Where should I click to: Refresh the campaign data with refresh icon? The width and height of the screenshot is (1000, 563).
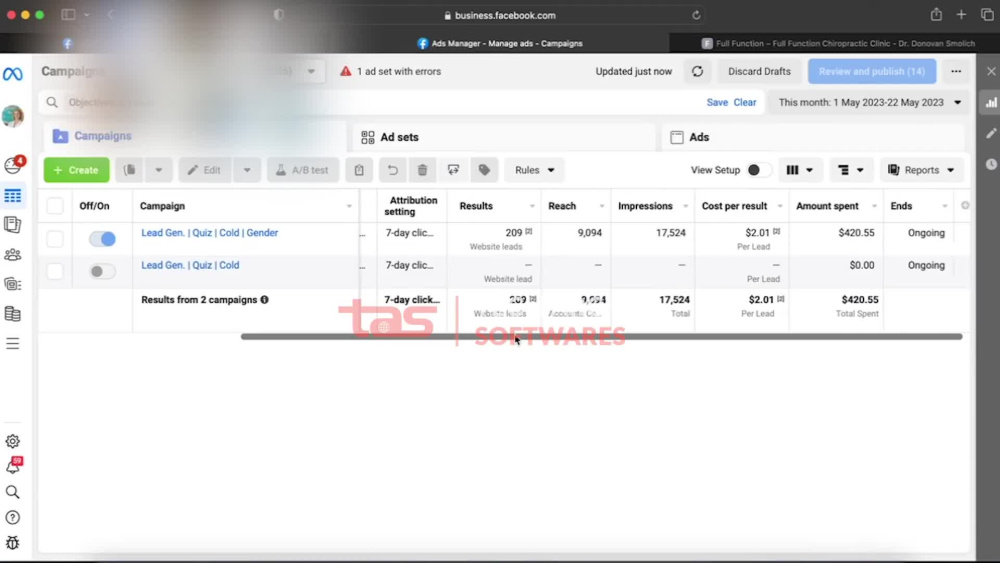tap(698, 71)
